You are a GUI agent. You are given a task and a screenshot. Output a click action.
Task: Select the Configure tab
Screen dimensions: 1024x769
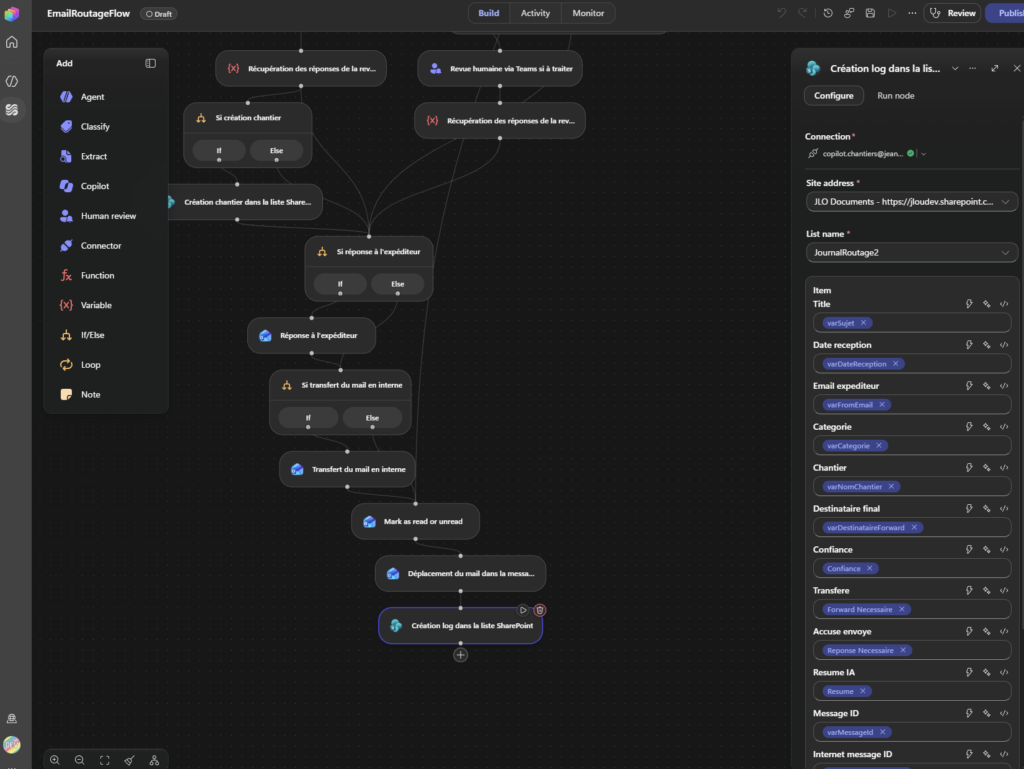pos(833,95)
